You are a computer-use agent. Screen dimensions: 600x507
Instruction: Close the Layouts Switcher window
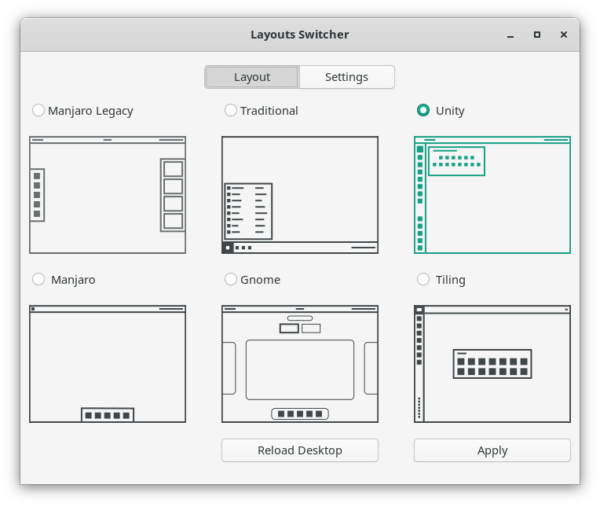tap(564, 35)
